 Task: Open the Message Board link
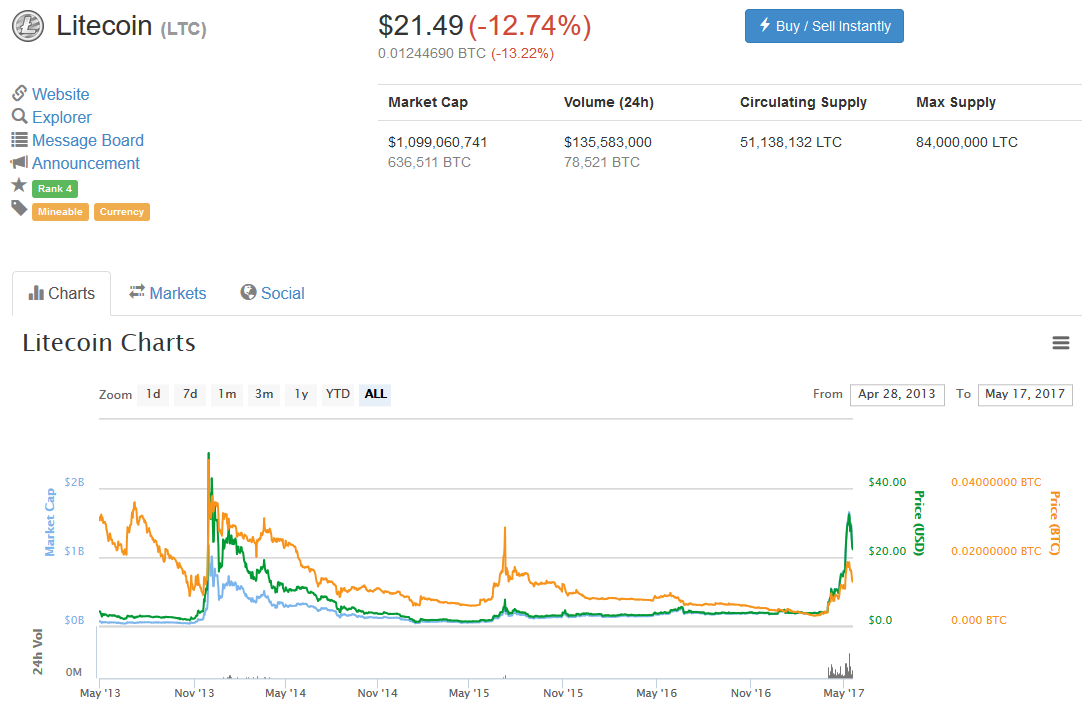(88, 140)
